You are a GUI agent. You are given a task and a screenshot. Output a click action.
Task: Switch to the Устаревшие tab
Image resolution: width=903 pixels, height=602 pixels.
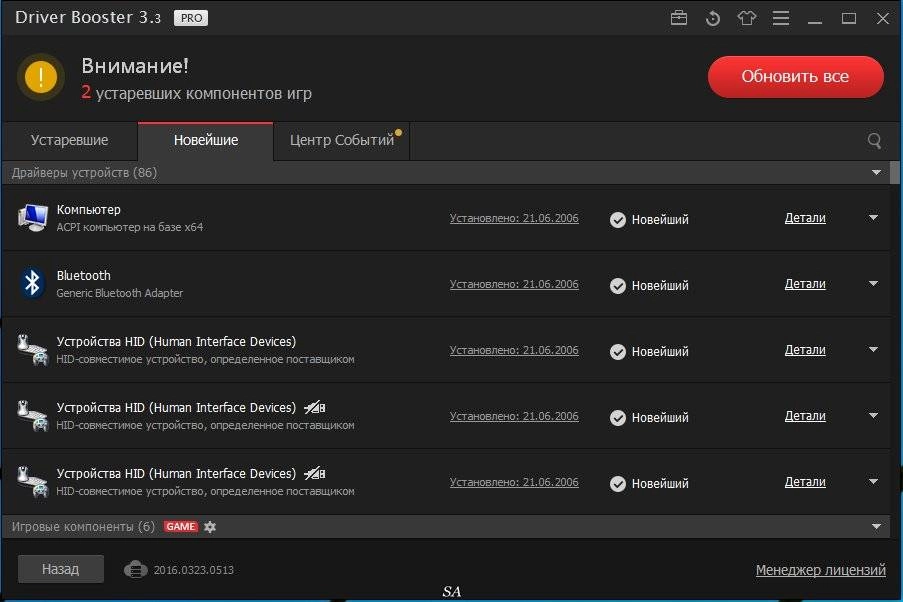tap(70, 141)
